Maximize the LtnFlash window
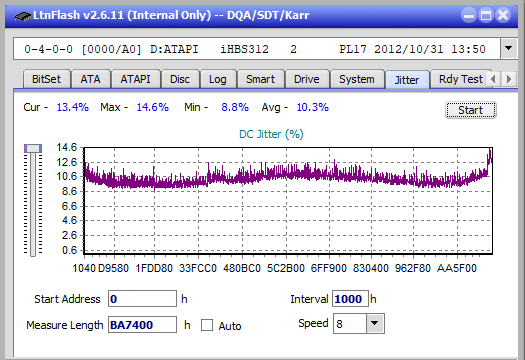The width and height of the screenshot is (525, 360). [x=486, y=15]
